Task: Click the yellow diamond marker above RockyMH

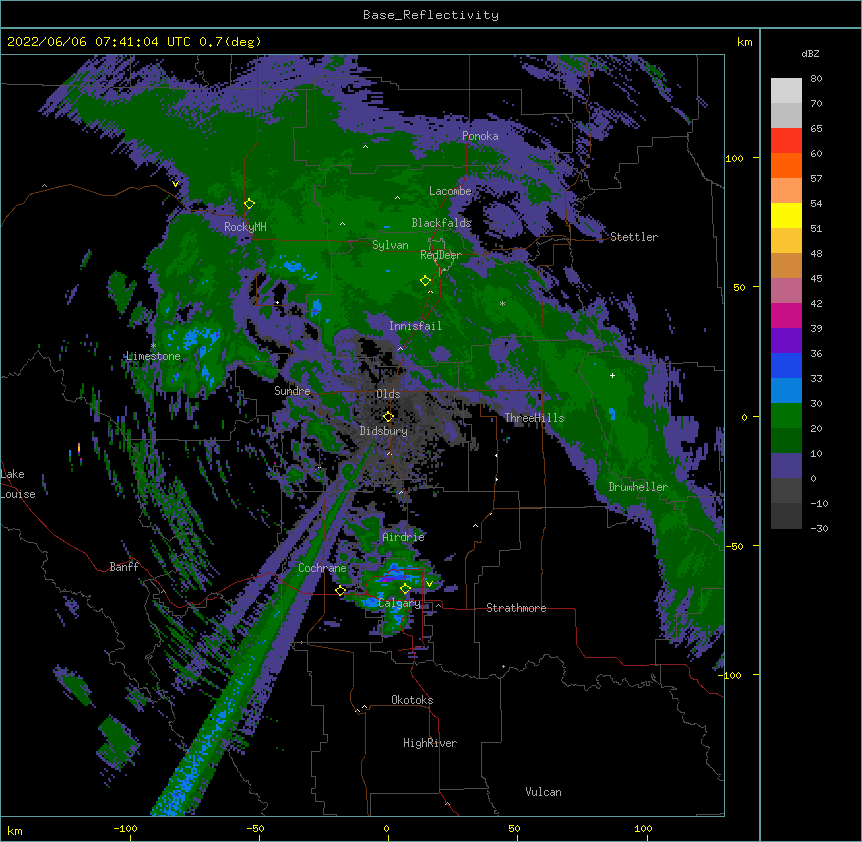Action: [250, 204]
